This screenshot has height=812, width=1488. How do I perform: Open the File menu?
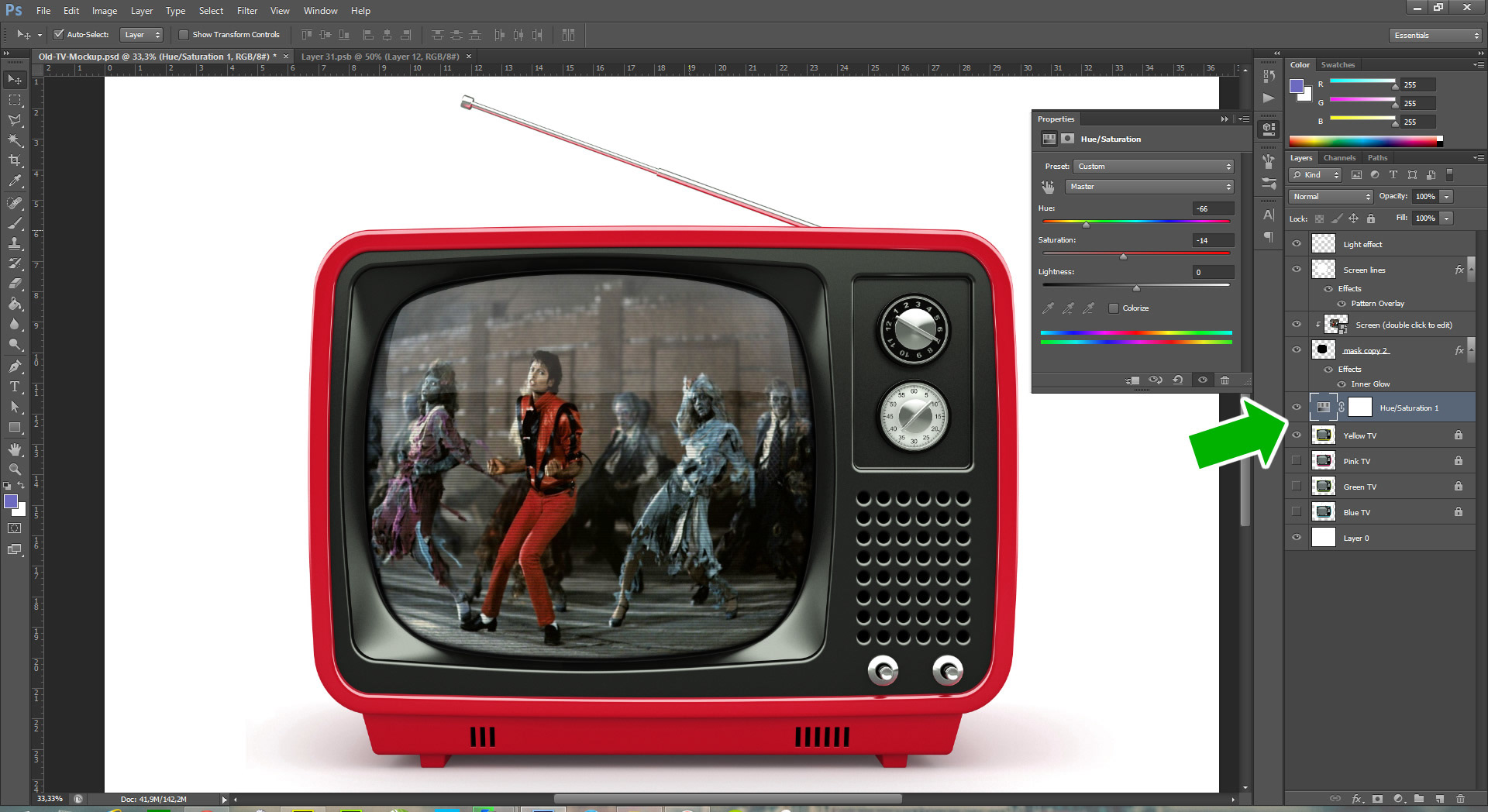click(x=43, y=11)
